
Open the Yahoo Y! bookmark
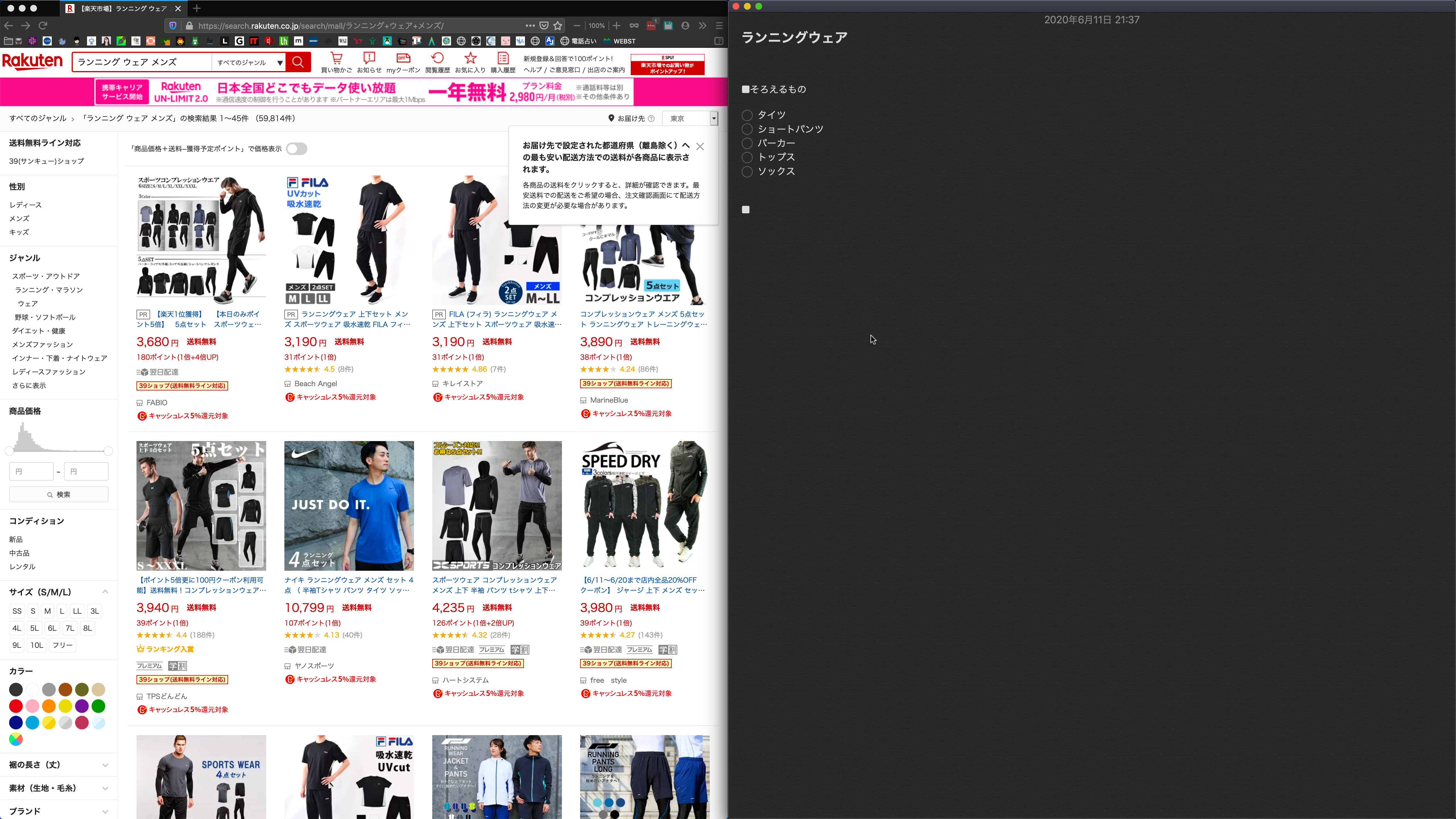click(x=358, y=41)
